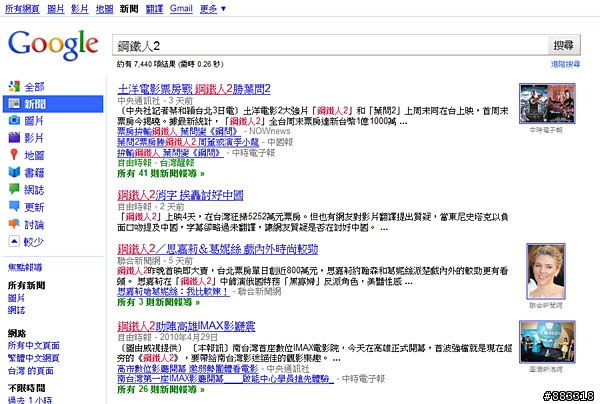Open 高市數位影廳開幕 related link
This screenshot has width=600, height=404.
click(x=188, y=369)
